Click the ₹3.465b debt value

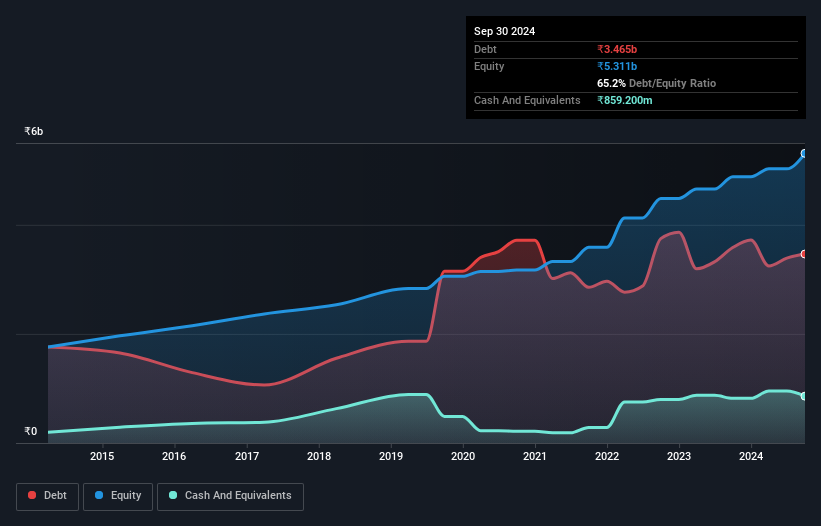[x=617, y=49]
